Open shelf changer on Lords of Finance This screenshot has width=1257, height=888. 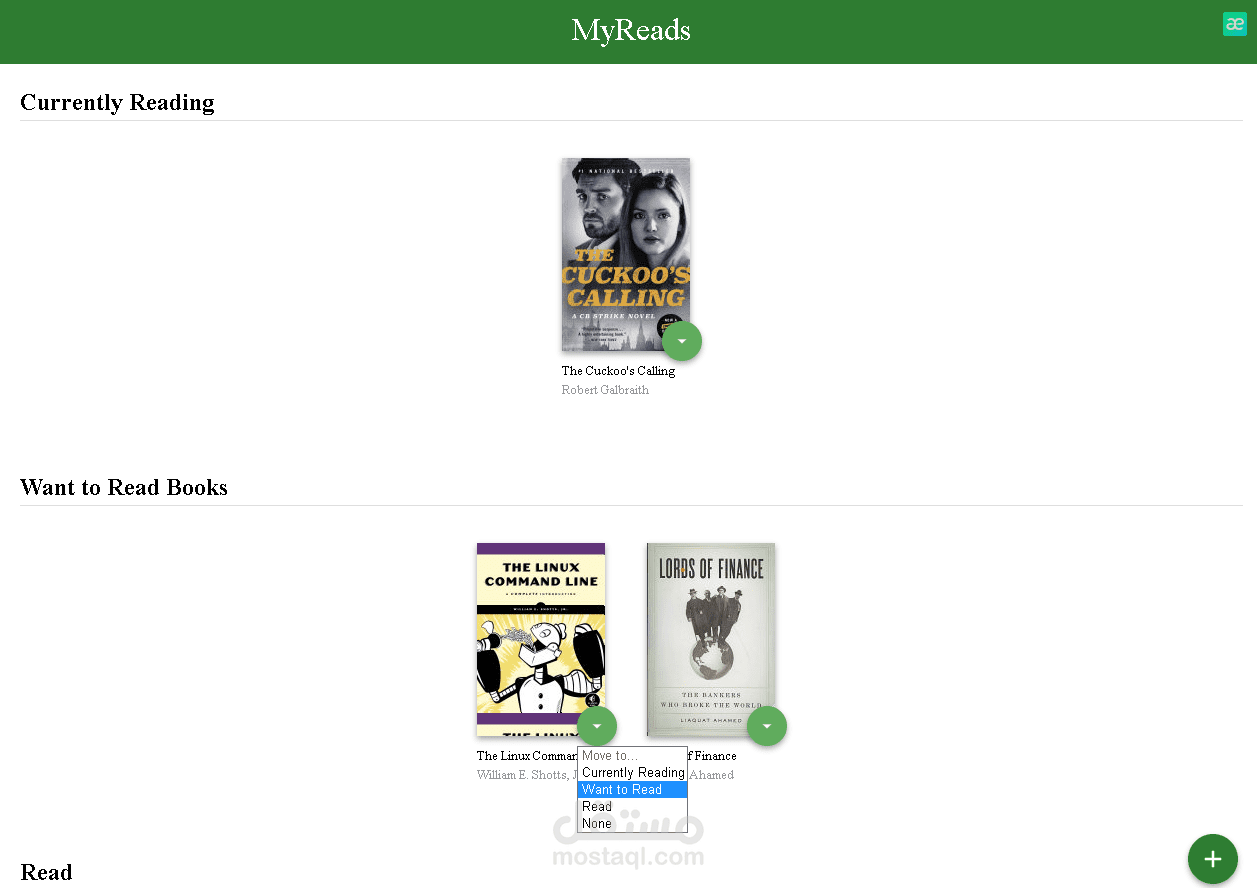pyautogui.click(x=767, y=726)
